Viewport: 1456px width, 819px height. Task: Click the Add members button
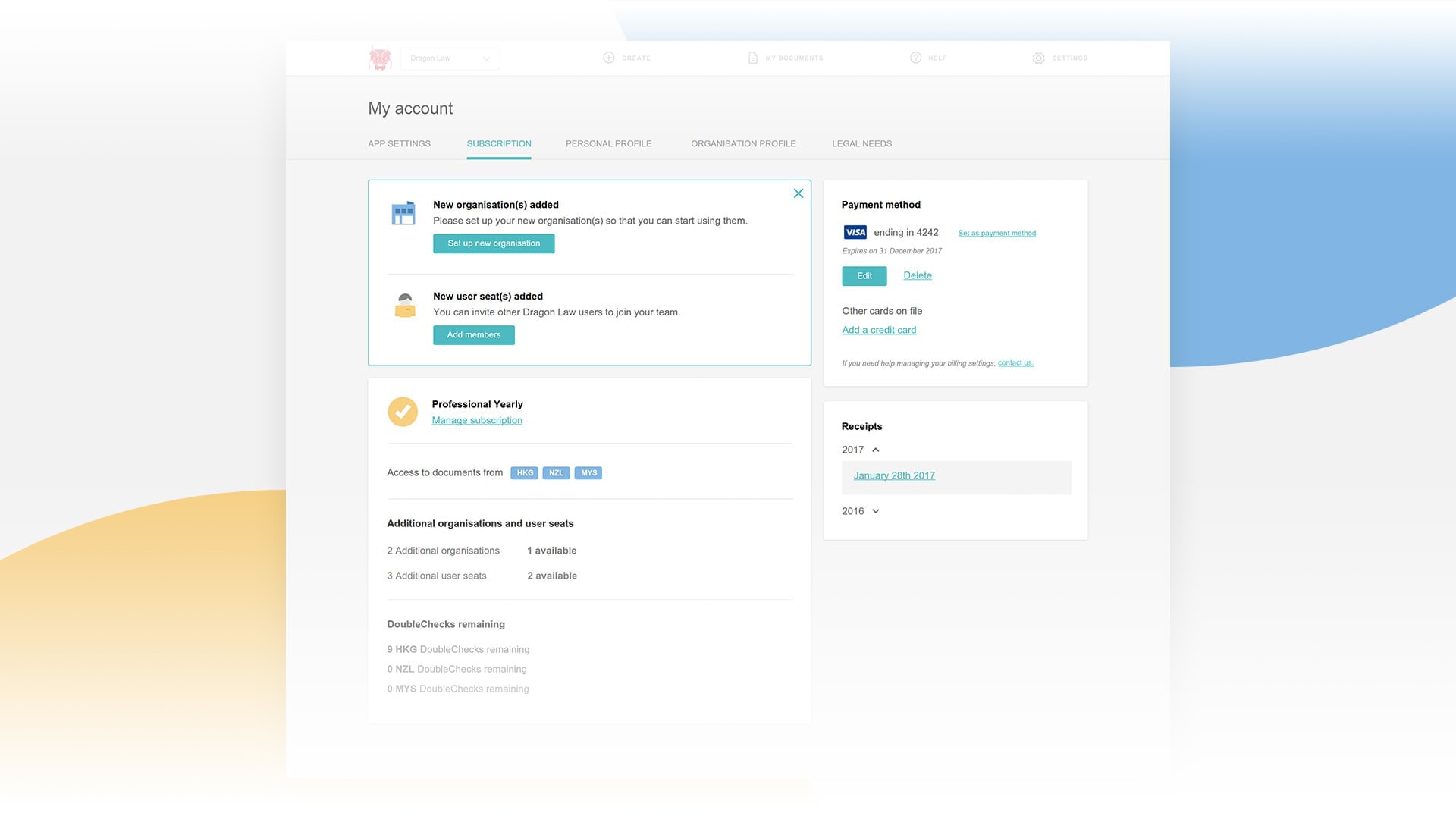[x=473, y=334]
